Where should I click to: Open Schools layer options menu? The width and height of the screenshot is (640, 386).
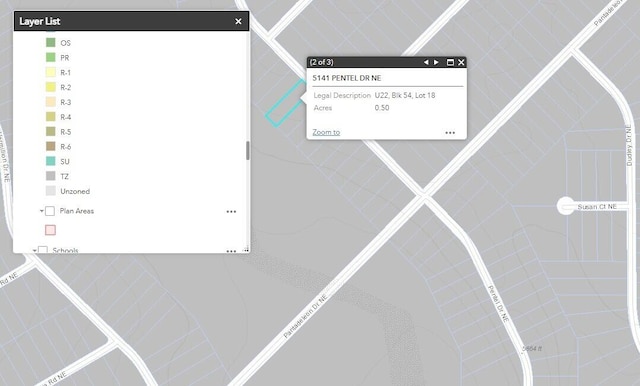pyautogui.click(x=231, y=251)
